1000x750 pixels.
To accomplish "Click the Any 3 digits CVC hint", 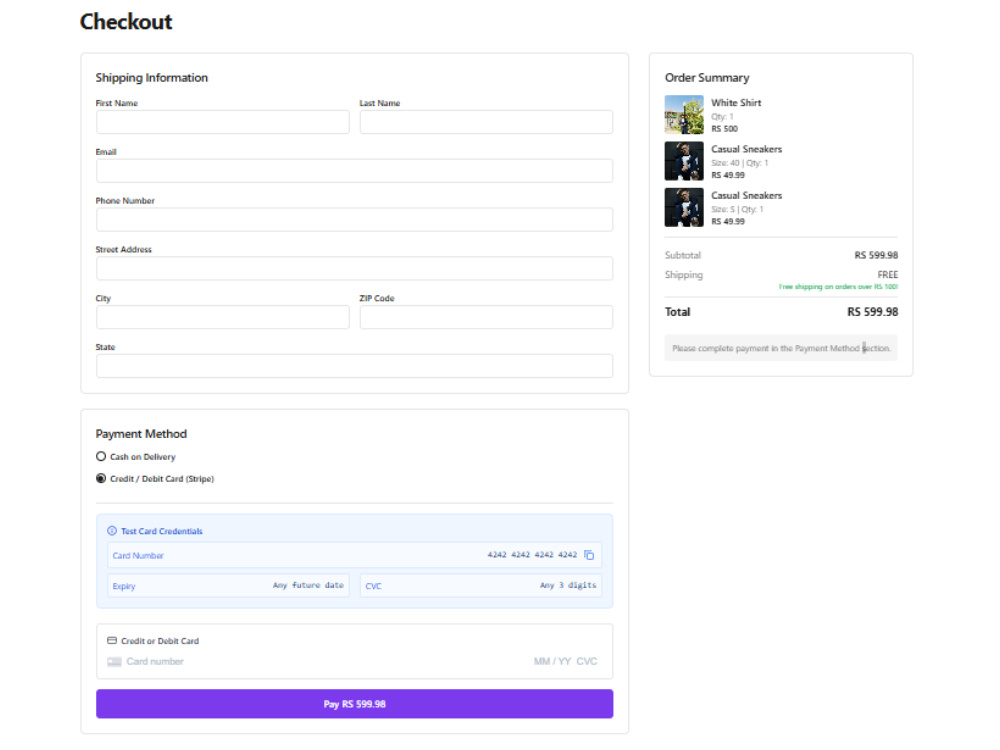I will 568,585.
